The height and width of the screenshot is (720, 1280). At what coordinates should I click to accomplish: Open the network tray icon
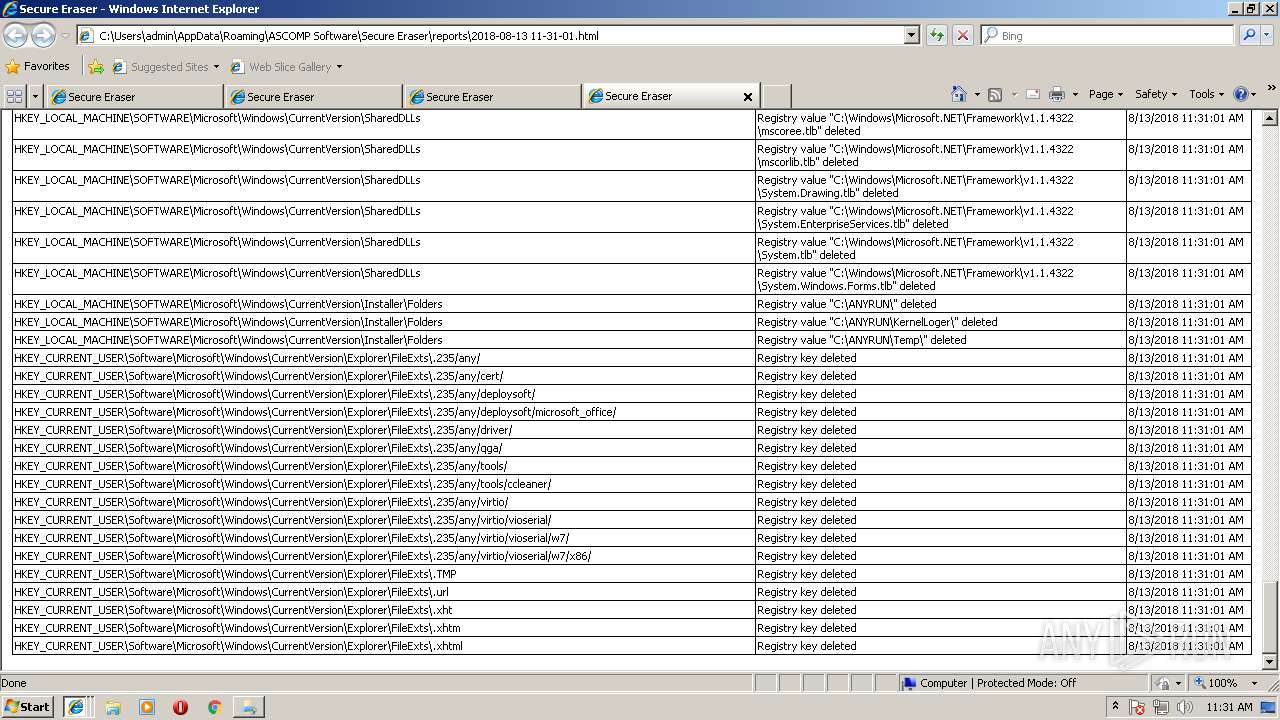click(x=1160, y=707)
